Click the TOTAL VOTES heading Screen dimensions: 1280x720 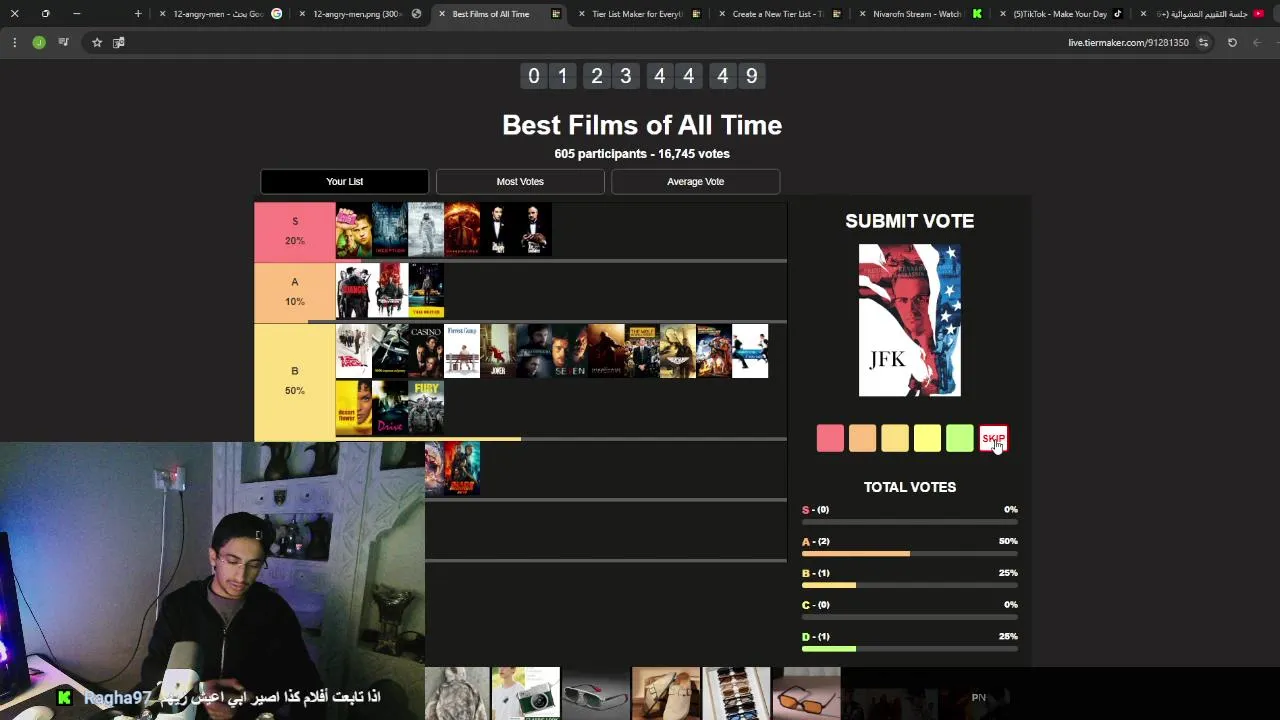point(910,487)
